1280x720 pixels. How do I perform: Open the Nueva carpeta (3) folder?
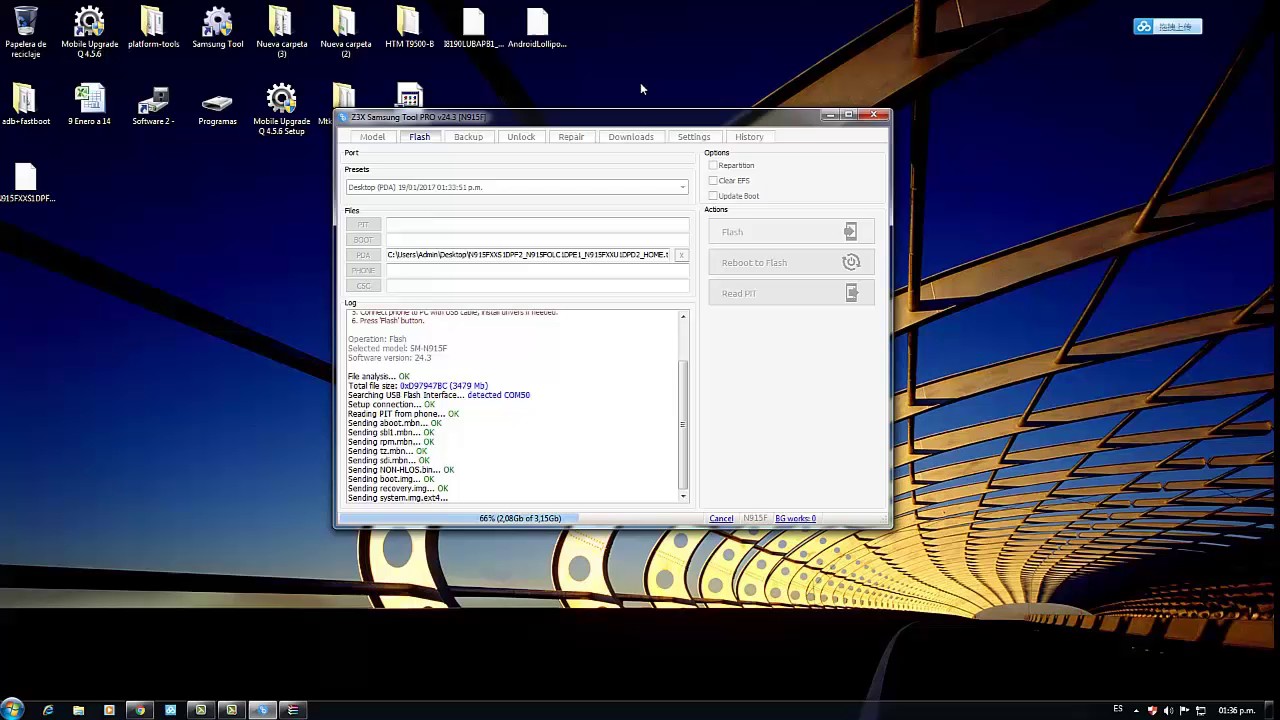tap(281, 30)
